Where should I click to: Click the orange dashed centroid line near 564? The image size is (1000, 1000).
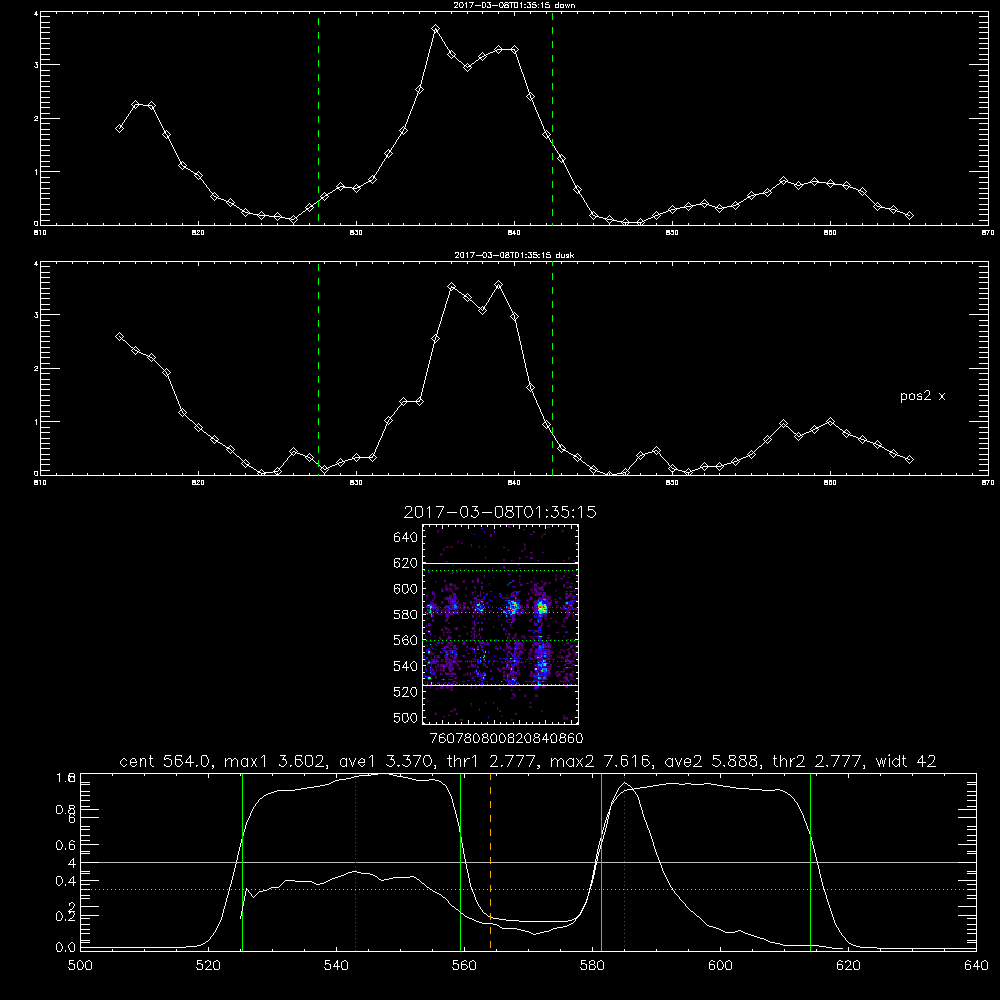[x=490, y=861]
